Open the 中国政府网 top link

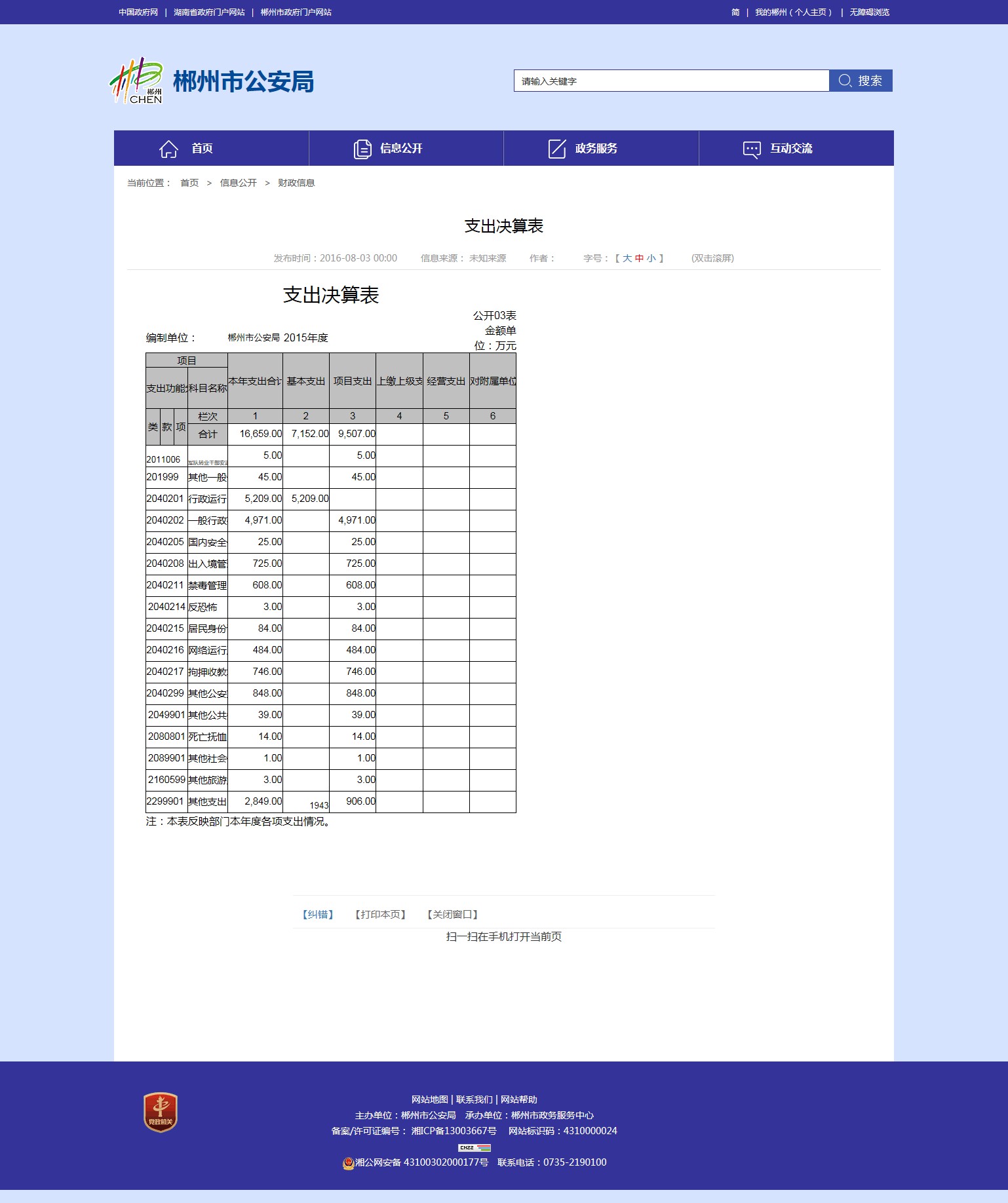[138, 12]
